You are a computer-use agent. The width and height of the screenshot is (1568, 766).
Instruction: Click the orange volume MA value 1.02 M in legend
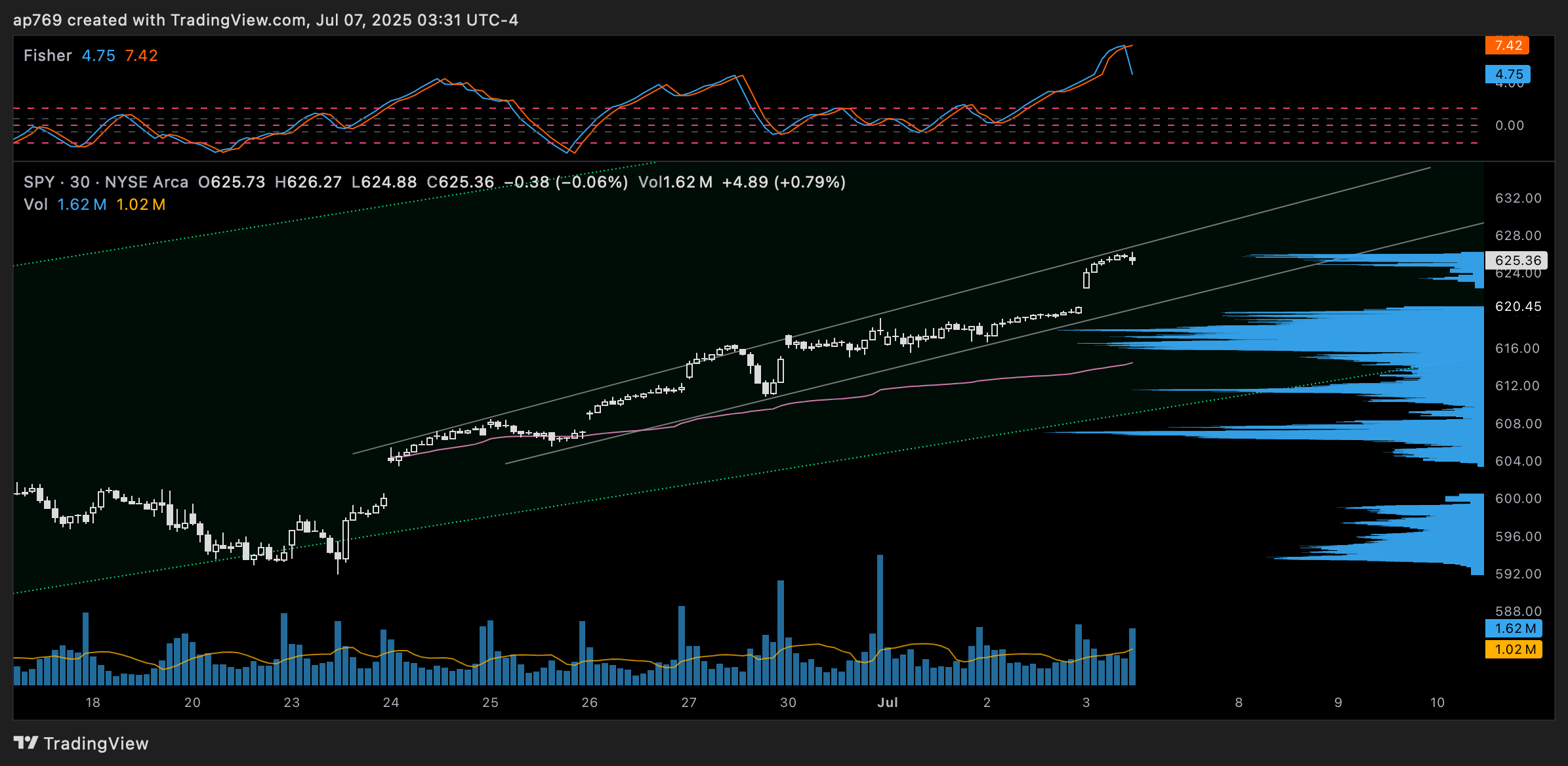(141, 205)
